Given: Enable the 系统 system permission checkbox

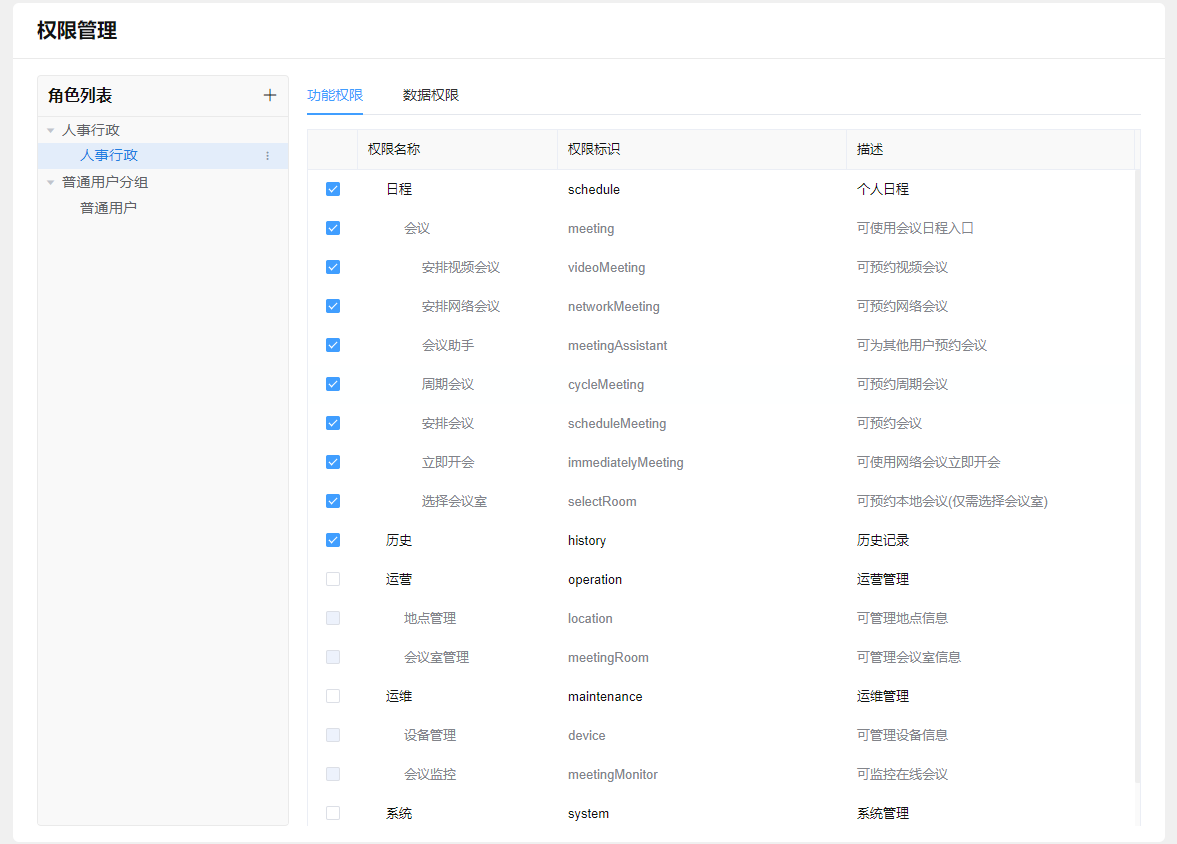Looking at the screenshot, I should click(333, 813).
